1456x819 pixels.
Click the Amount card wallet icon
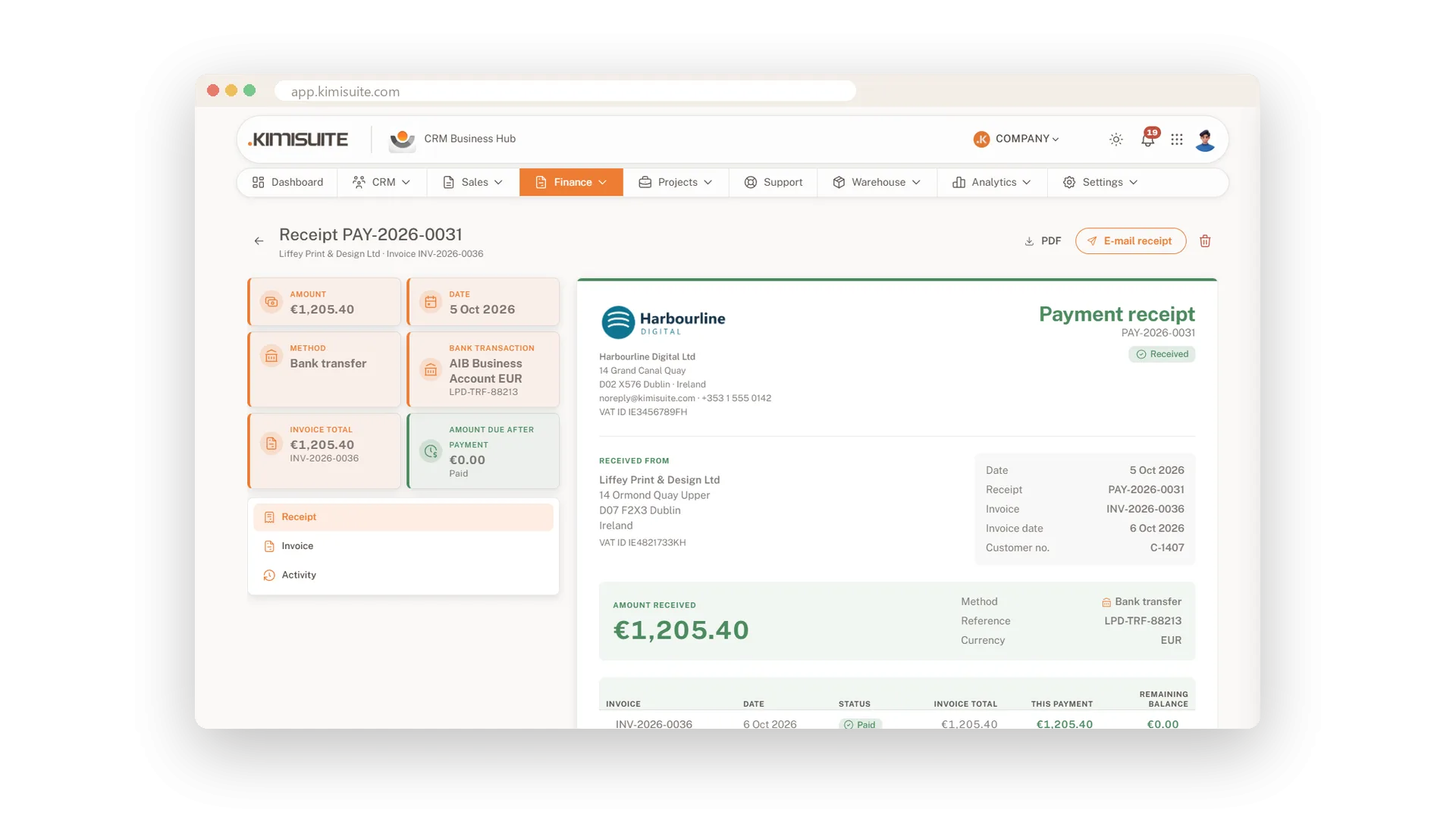271,302
